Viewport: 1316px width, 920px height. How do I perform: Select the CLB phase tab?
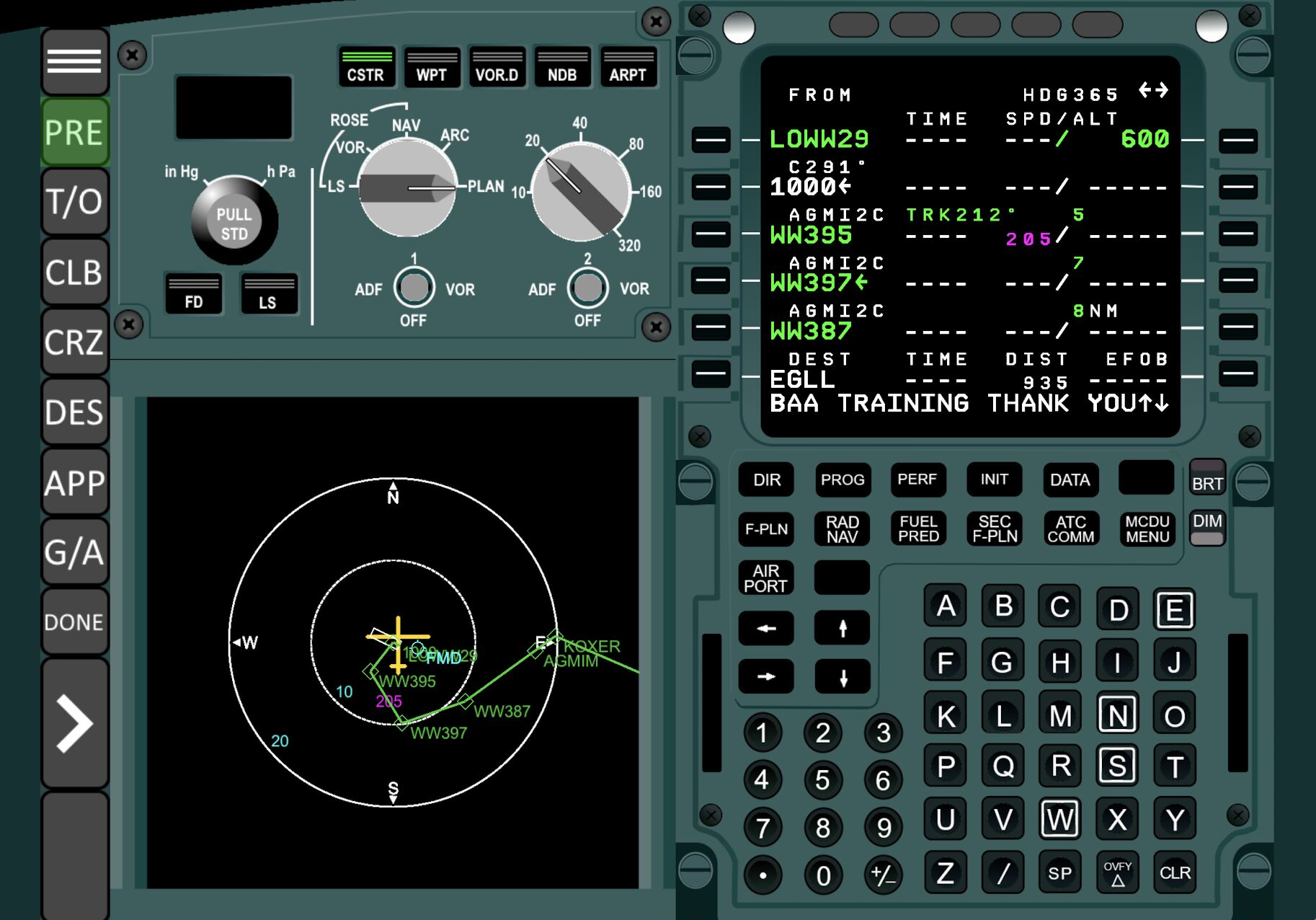74,273
